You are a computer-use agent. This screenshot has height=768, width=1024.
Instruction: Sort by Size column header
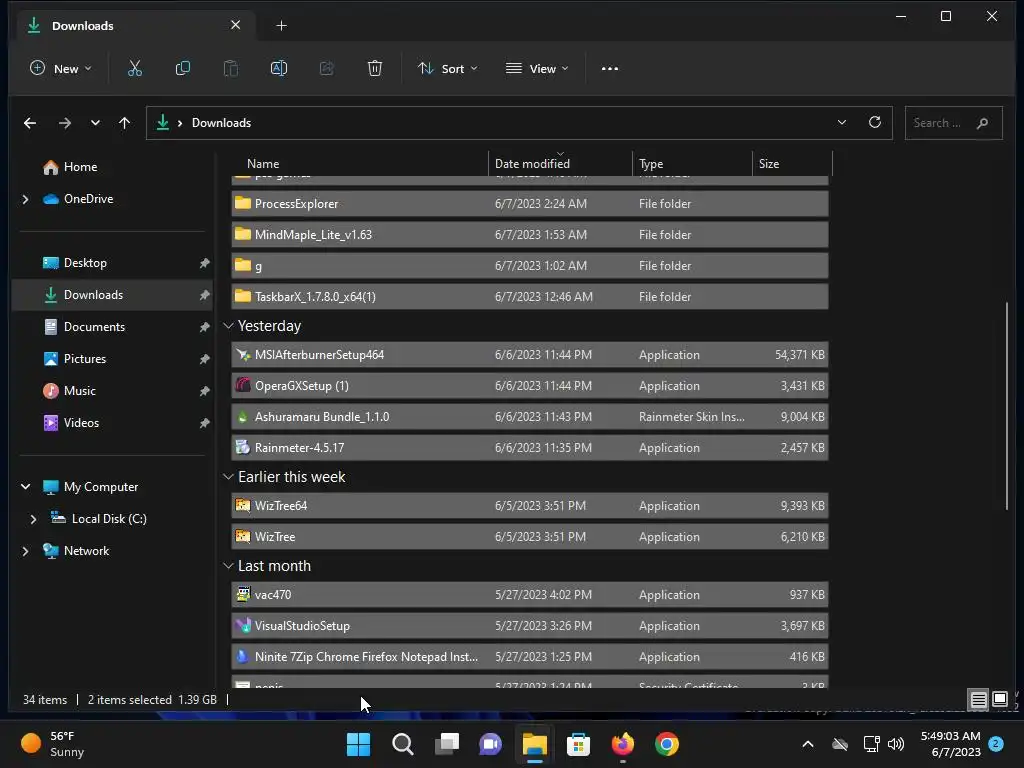(x=792, y=164)
